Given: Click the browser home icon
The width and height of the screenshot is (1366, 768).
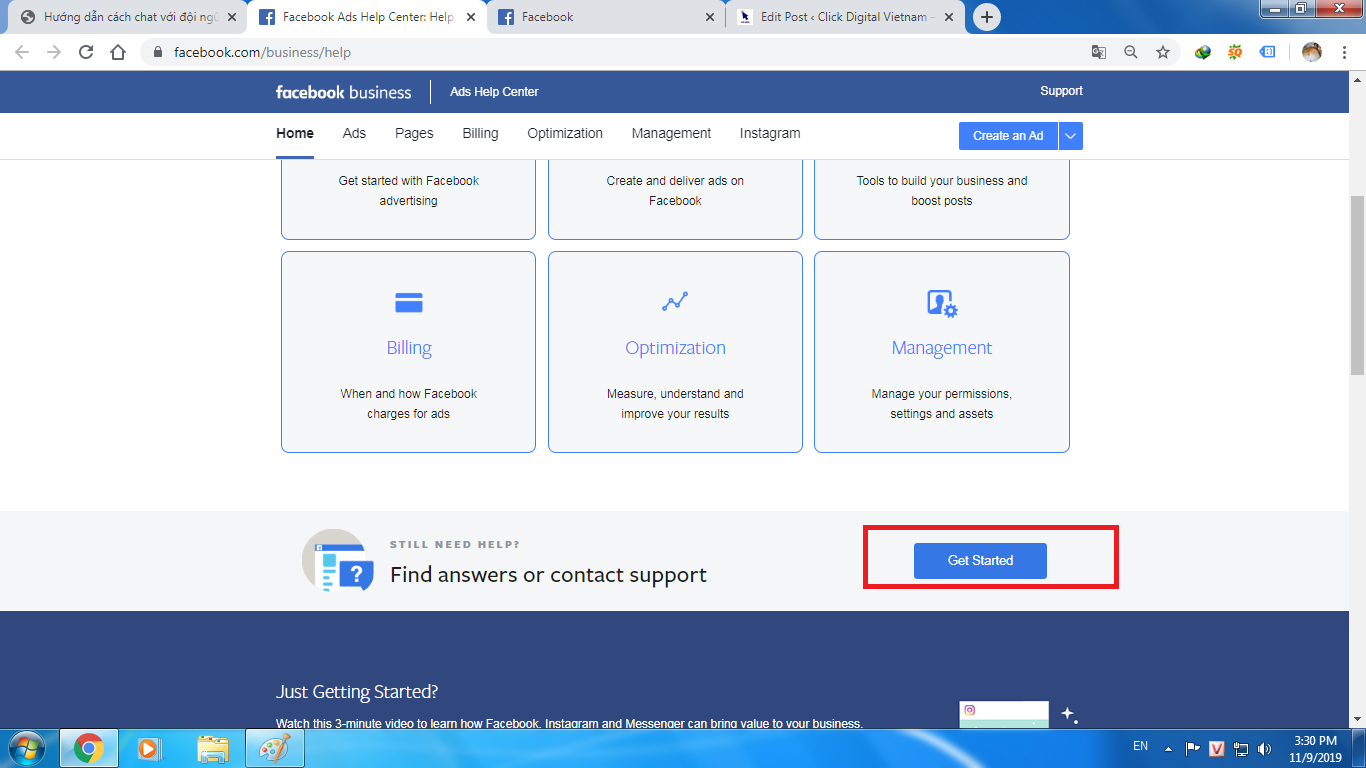Looking at the screenshot, I should click(118, 52).
